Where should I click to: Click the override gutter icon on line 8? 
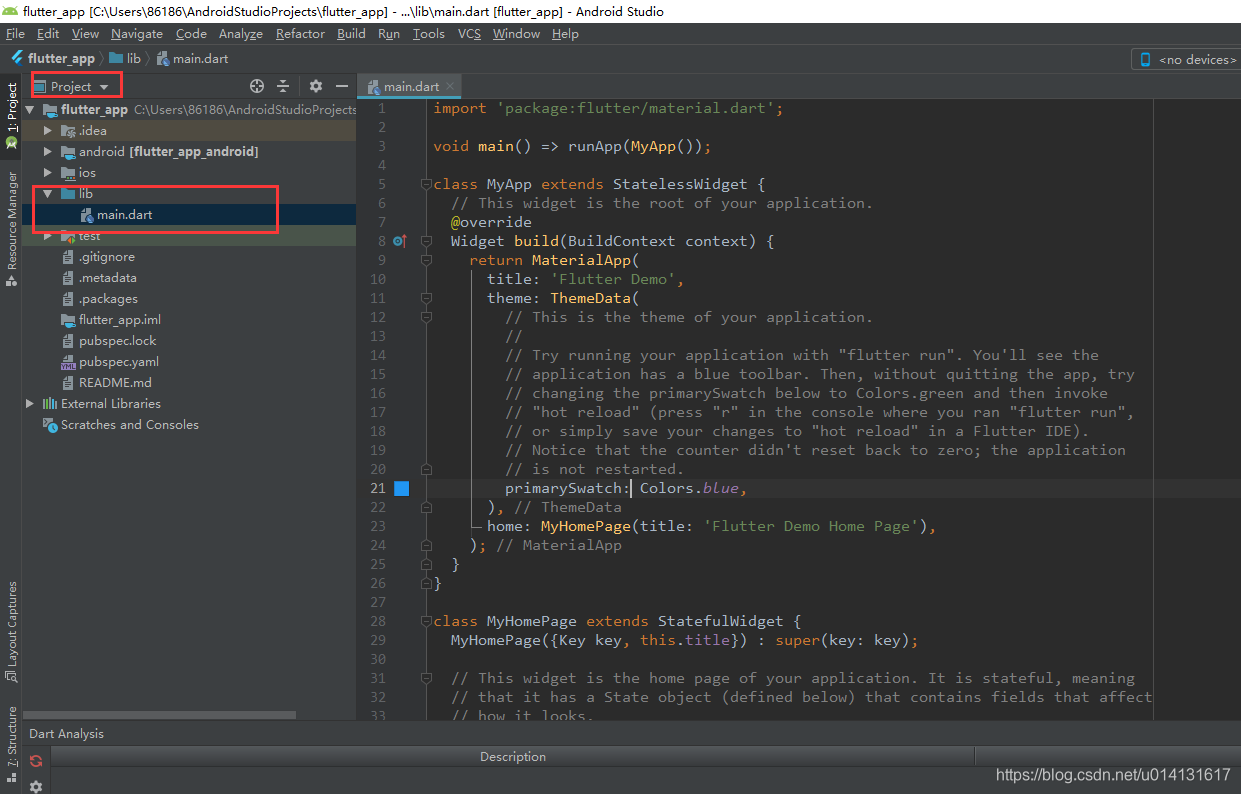click(x=400, y=241)
